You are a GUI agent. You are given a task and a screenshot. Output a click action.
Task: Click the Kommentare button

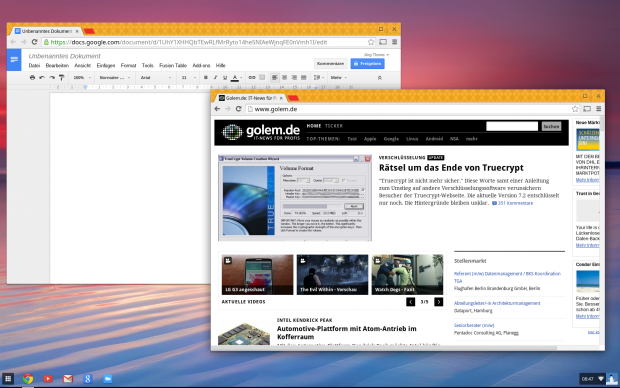(331, 64)
